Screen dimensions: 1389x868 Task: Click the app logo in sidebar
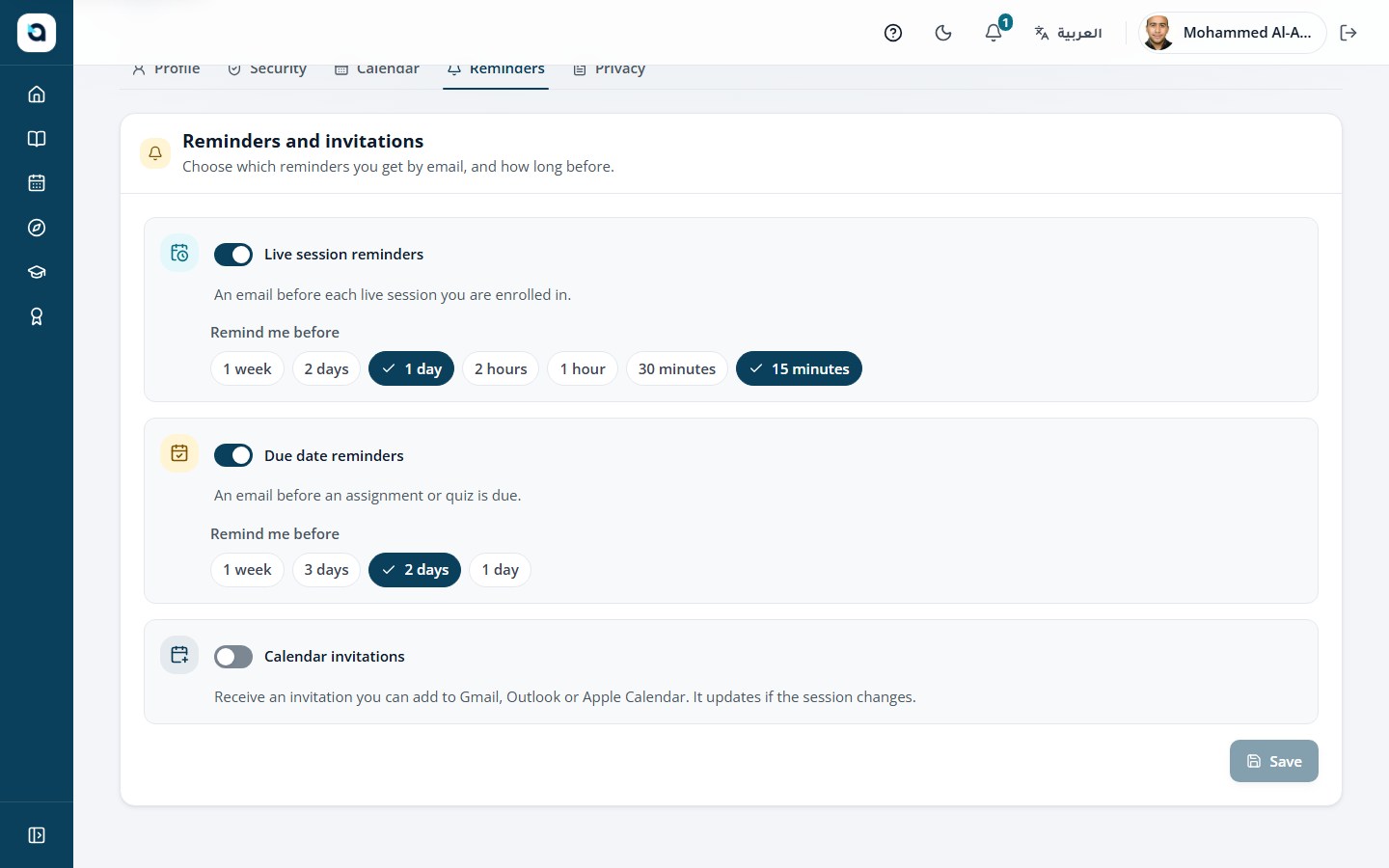(x=37, y=33)
